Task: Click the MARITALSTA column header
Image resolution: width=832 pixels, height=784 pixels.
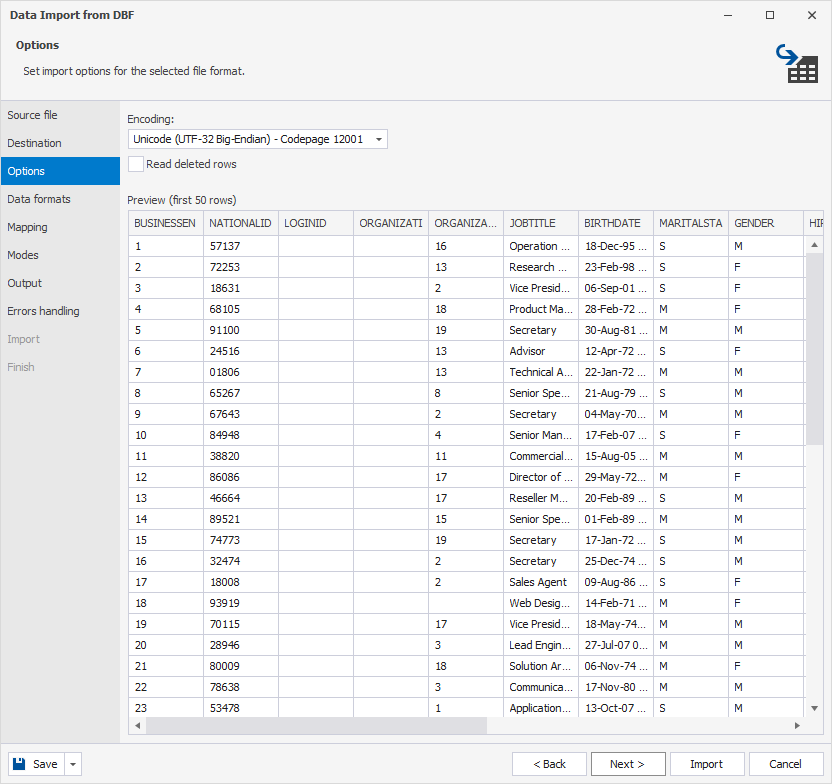Action: pyautogui.click(x=691, y=223)
